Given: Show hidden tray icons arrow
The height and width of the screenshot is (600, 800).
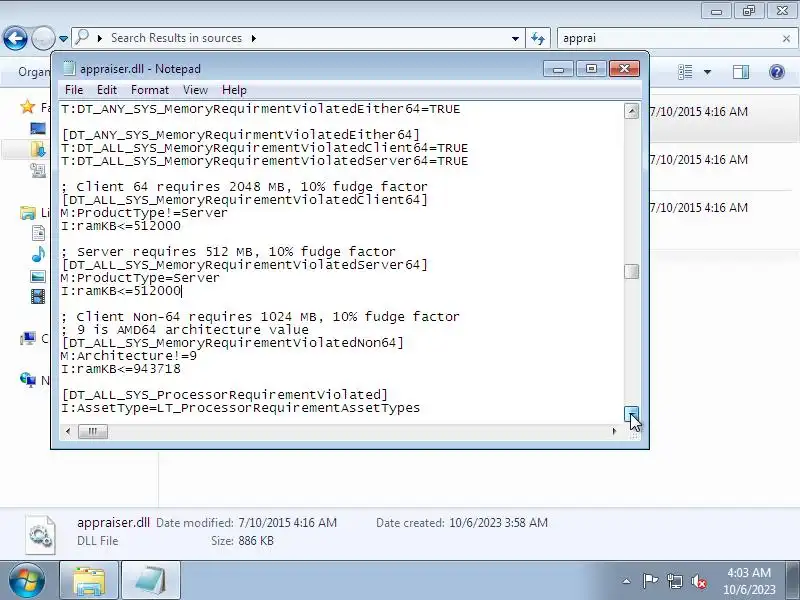Looking at the screenshot, I should click(627, 581).
